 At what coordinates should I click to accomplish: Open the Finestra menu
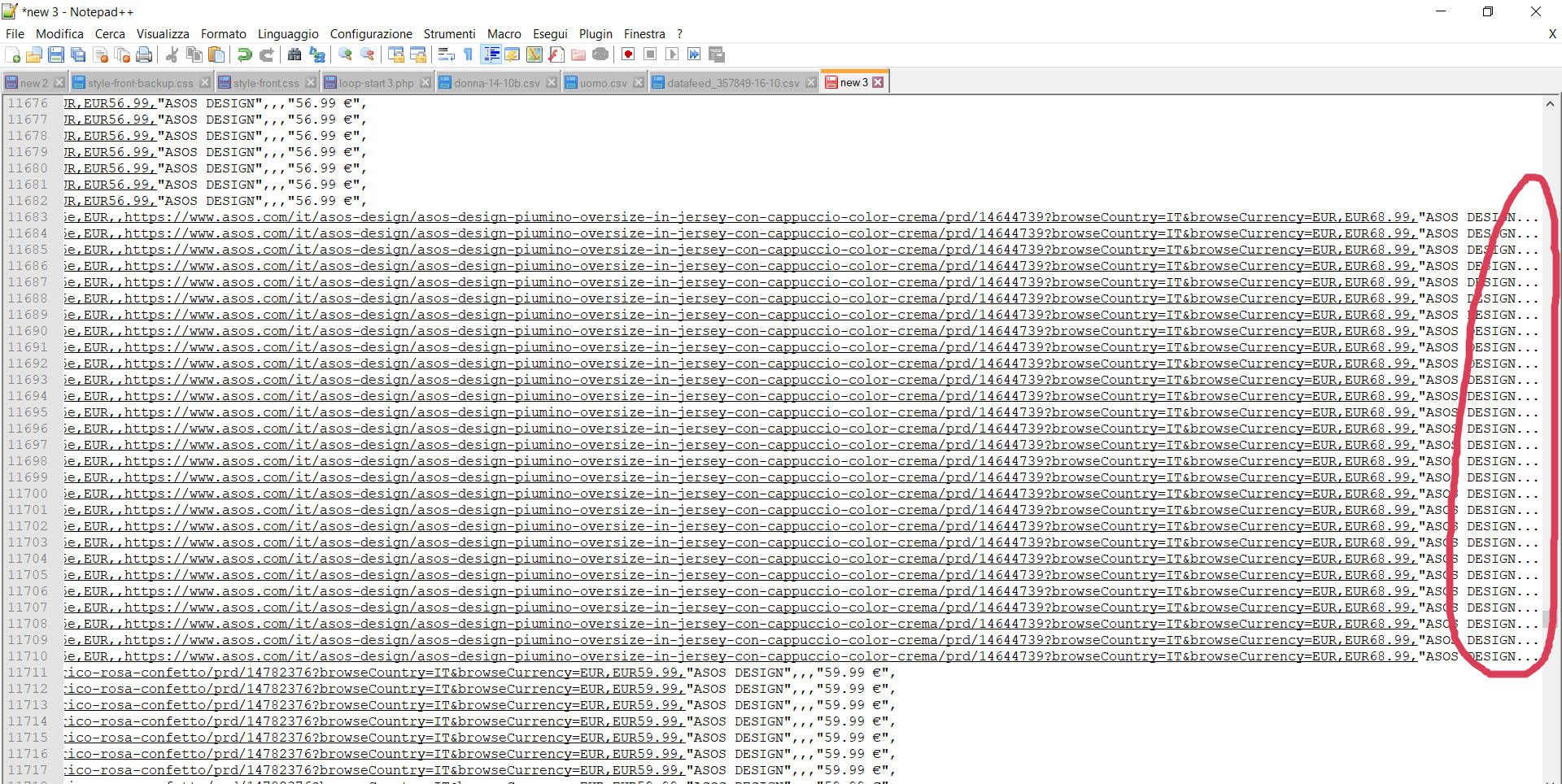pyautogui.click(x=644, y=34)
